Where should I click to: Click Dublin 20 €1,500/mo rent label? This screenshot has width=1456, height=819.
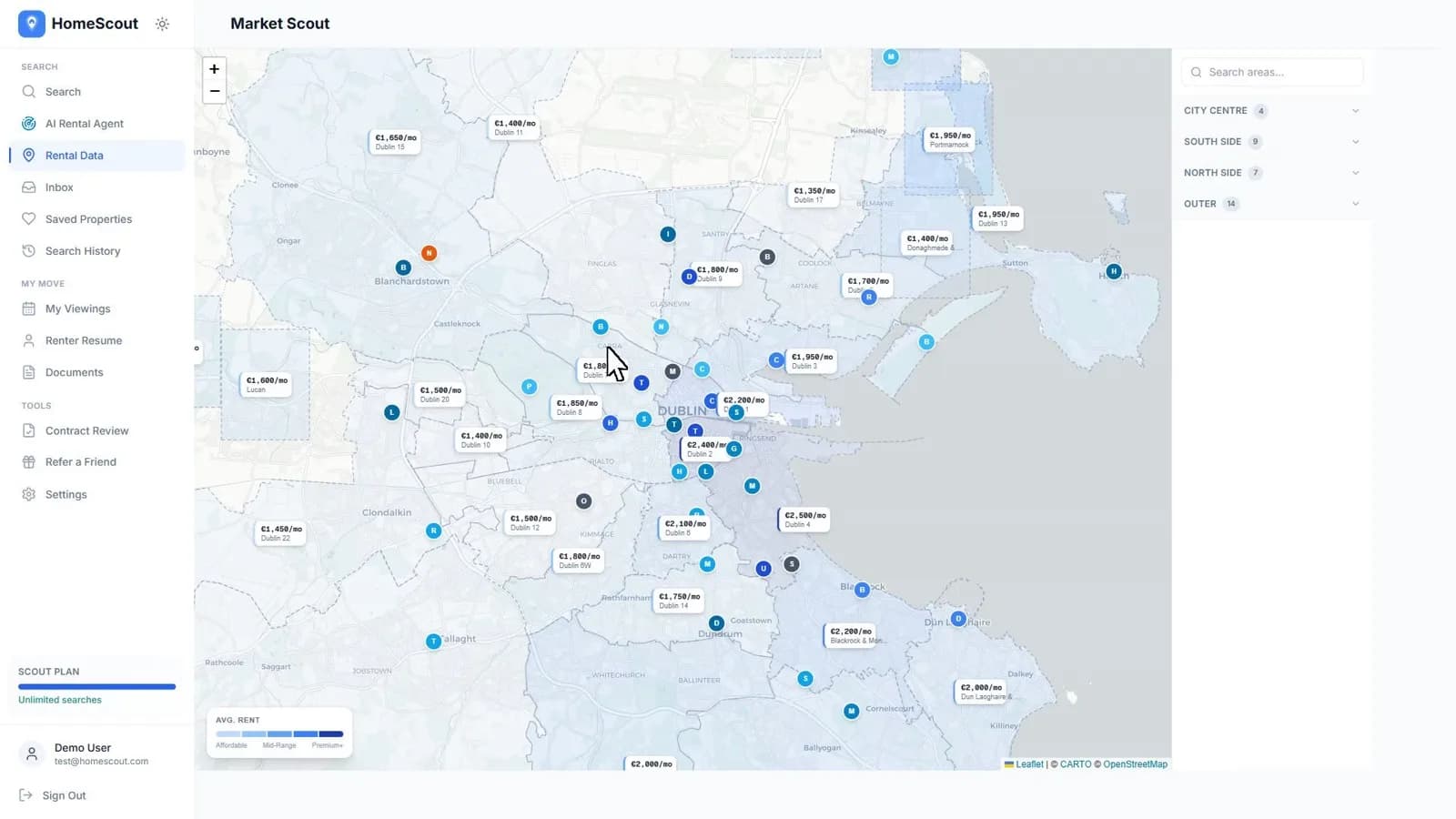click(x=440, y=394)
